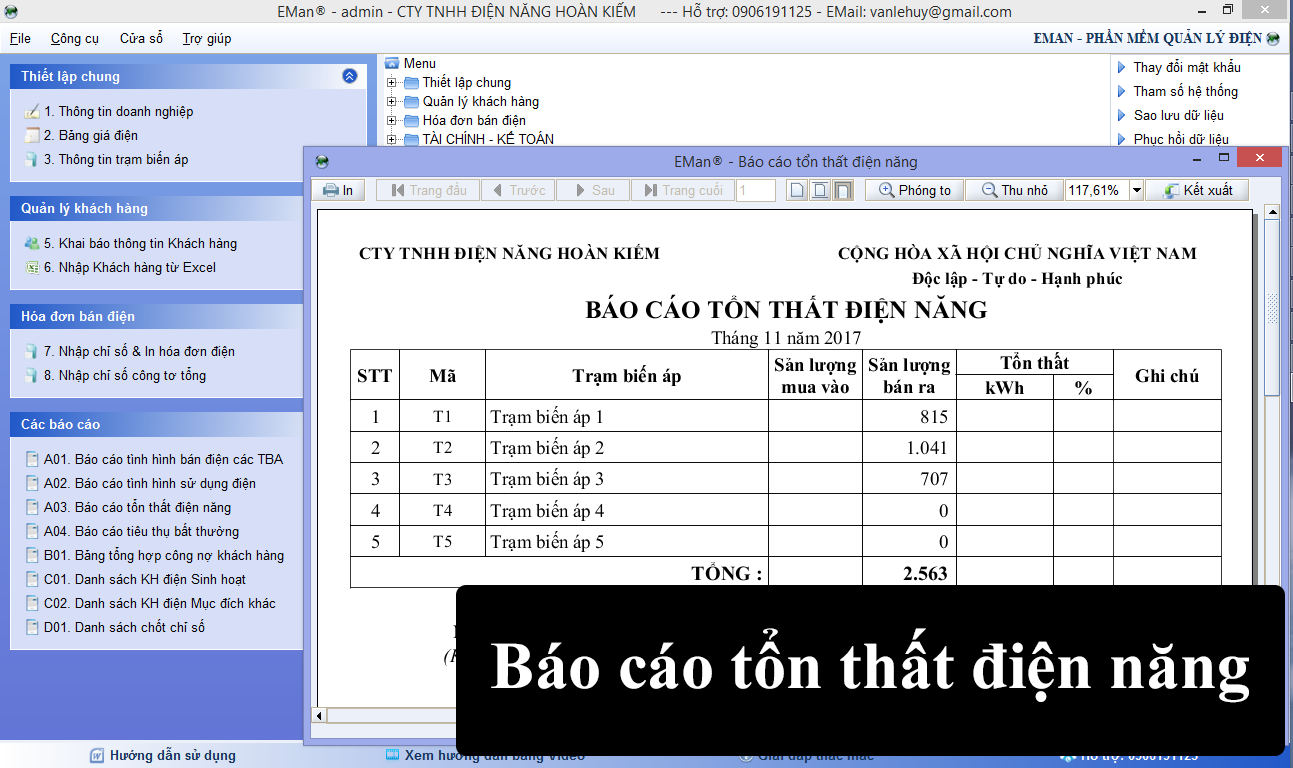Click icon beside Thông tin trạm biến áp

point(32,159)
